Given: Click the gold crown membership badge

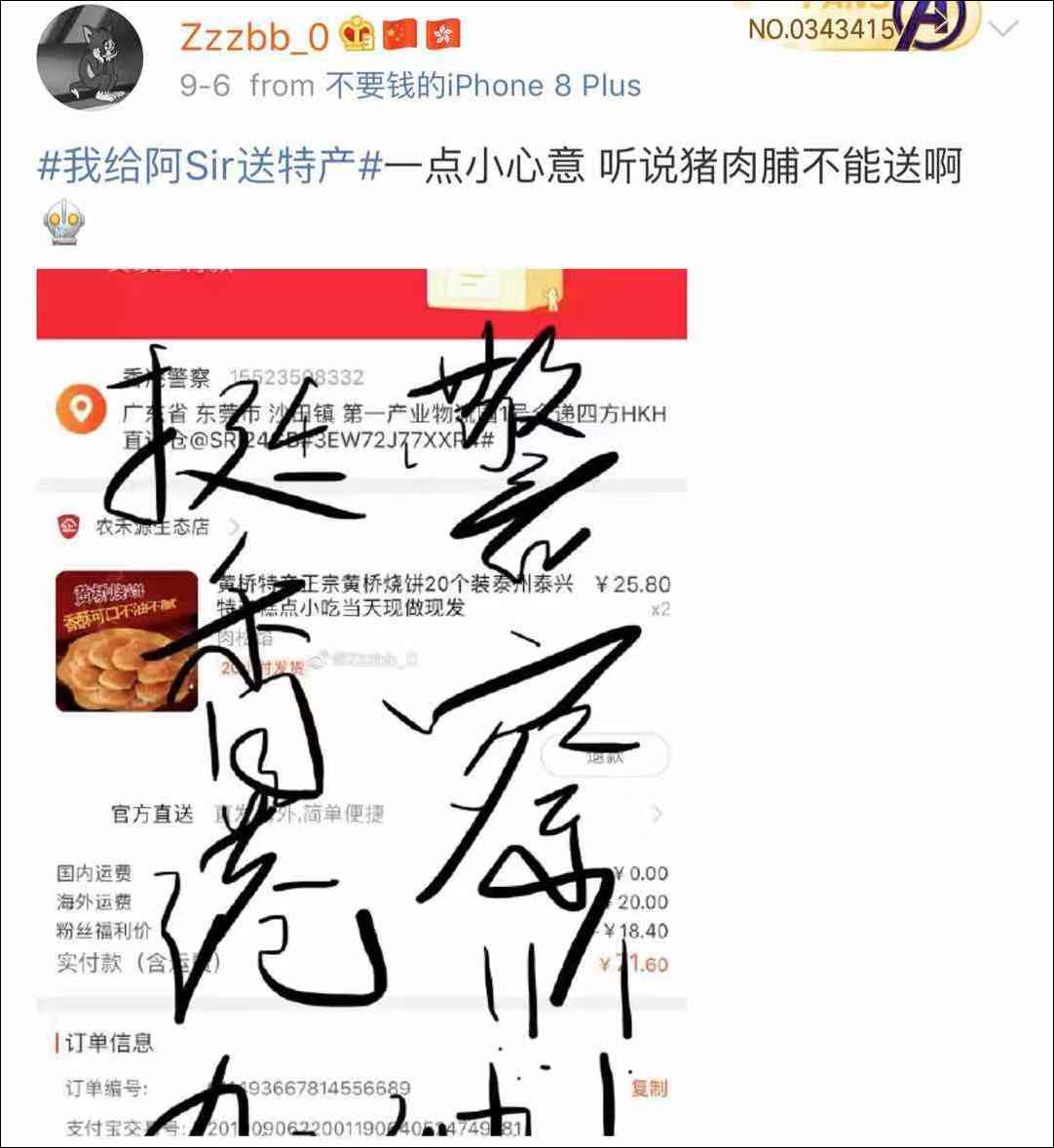Looking at the screenshot, I should [358, 35].
